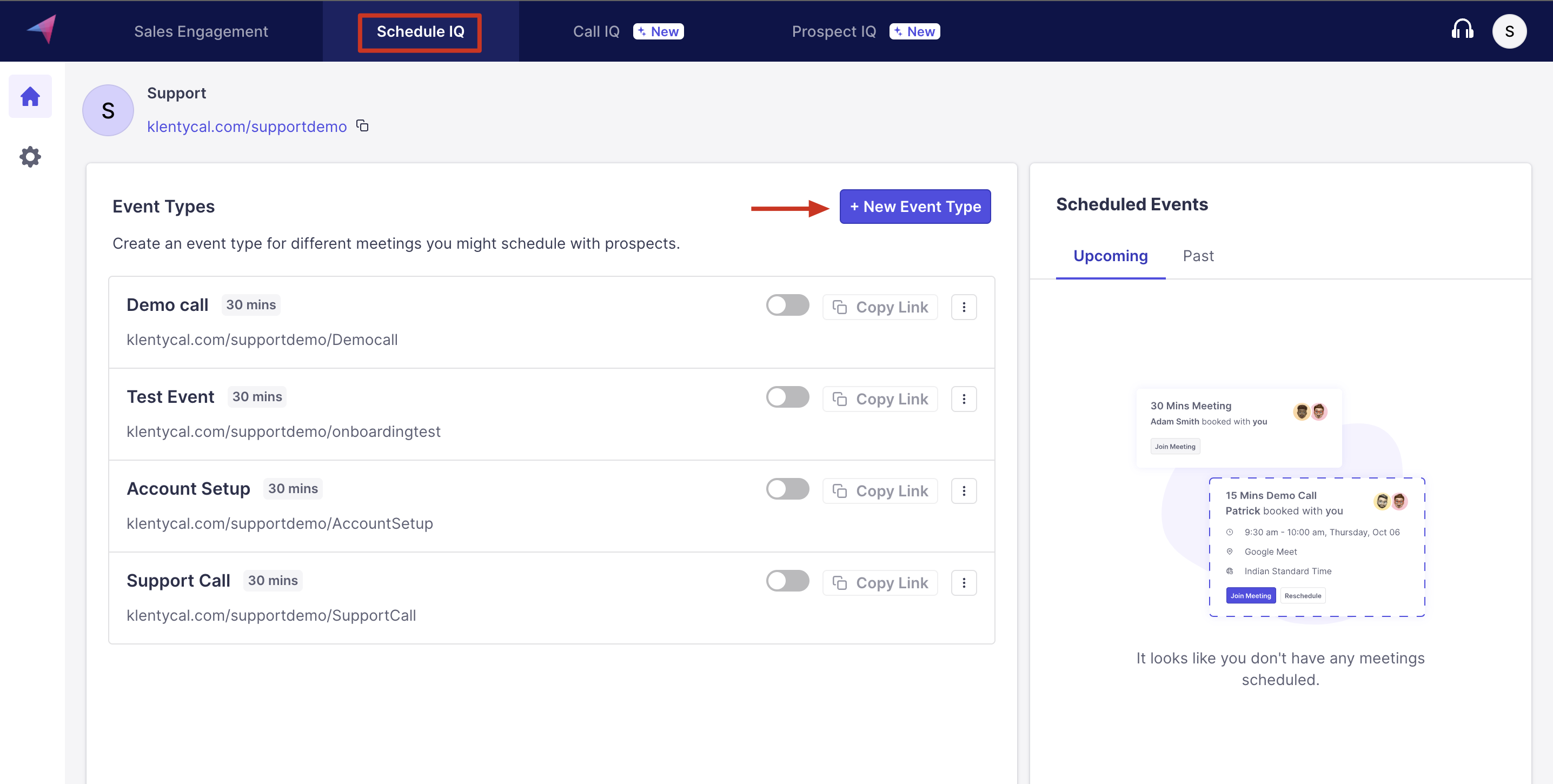Expand more options for Support Call
Viewport: 1553px width, 784px height.
pyautogui.click(x=964, y=583)
